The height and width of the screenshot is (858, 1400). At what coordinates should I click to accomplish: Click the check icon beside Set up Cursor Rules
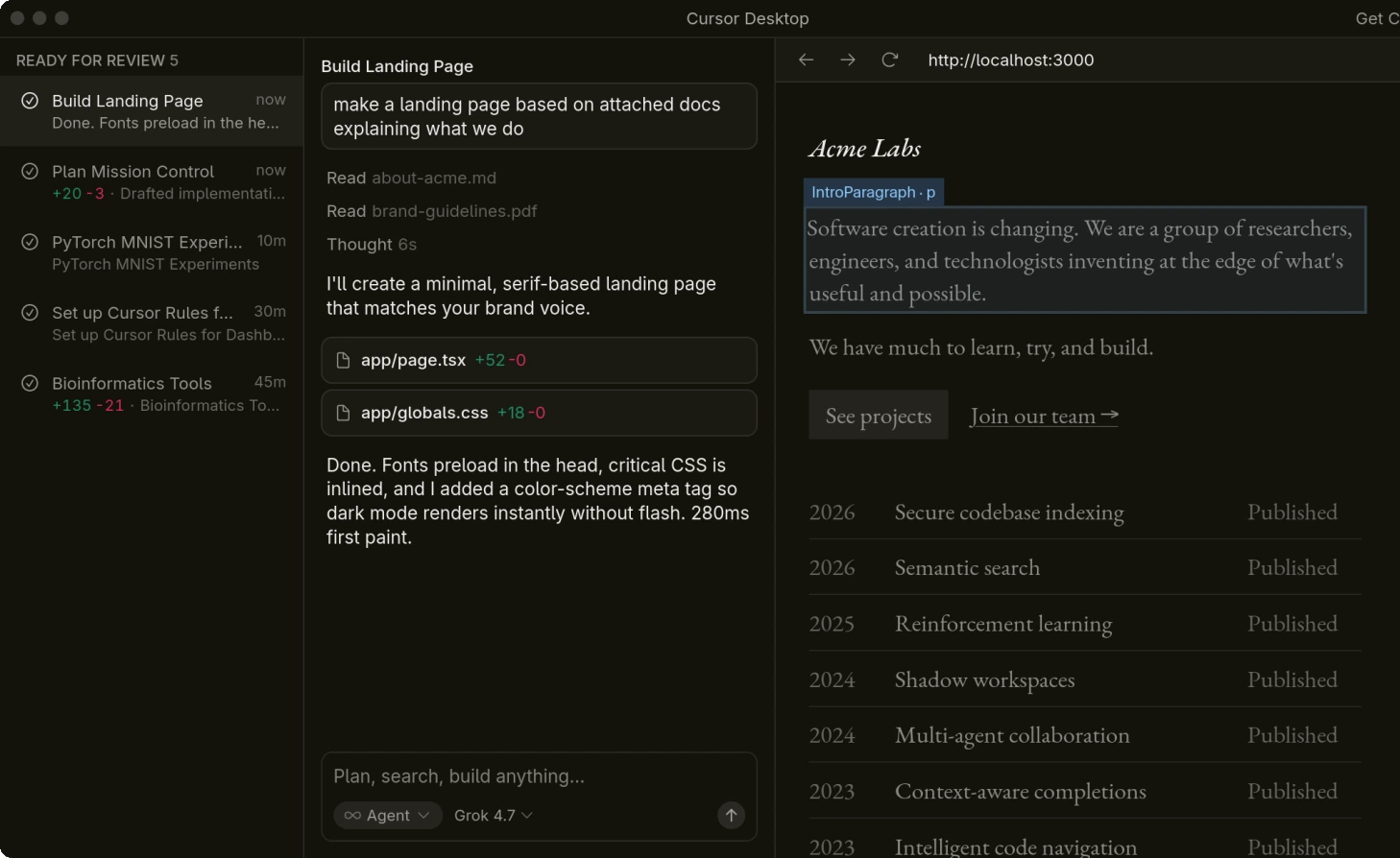(30, 312)
